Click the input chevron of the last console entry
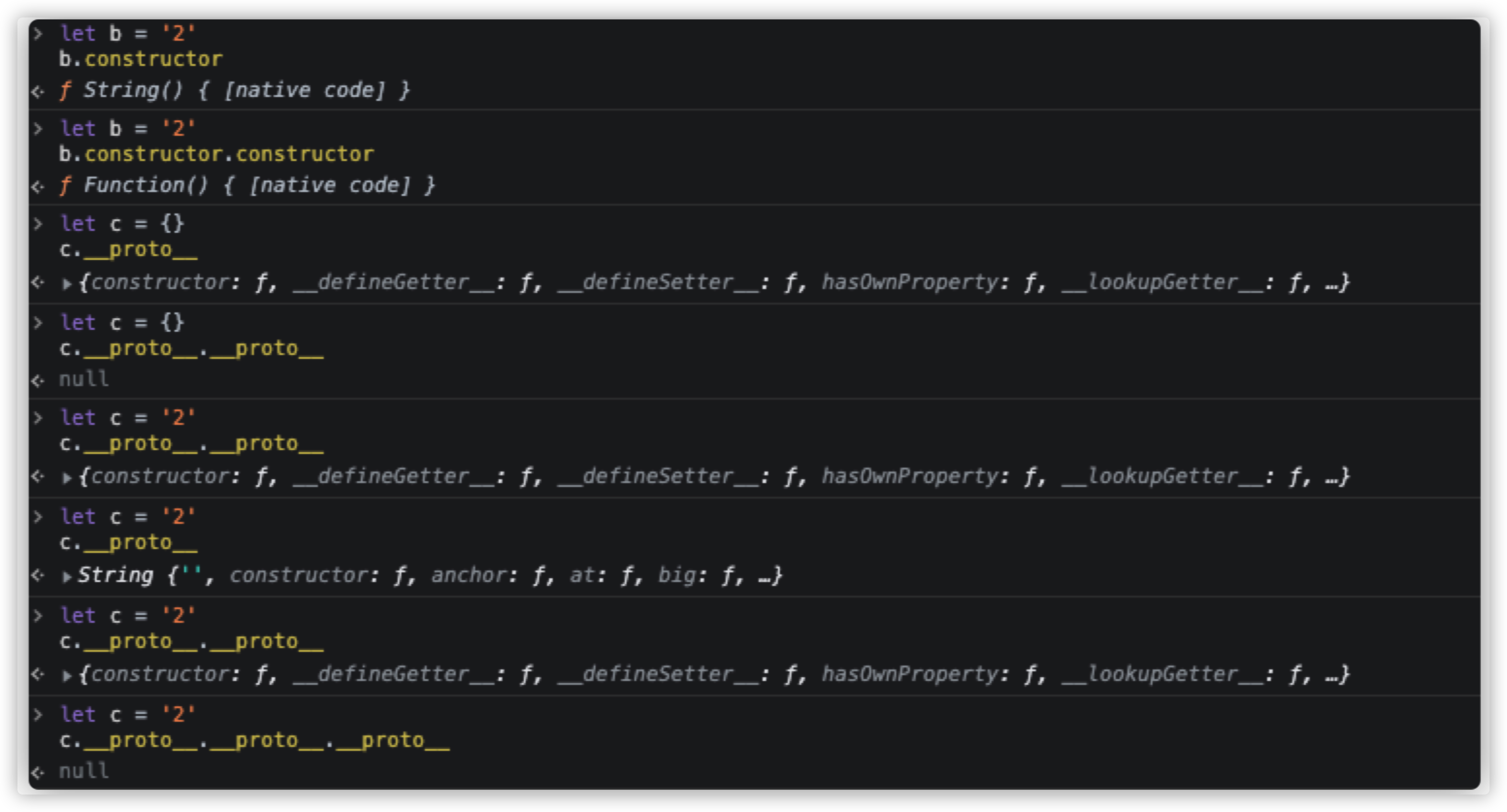1507x812 pixels. (38, 715)
